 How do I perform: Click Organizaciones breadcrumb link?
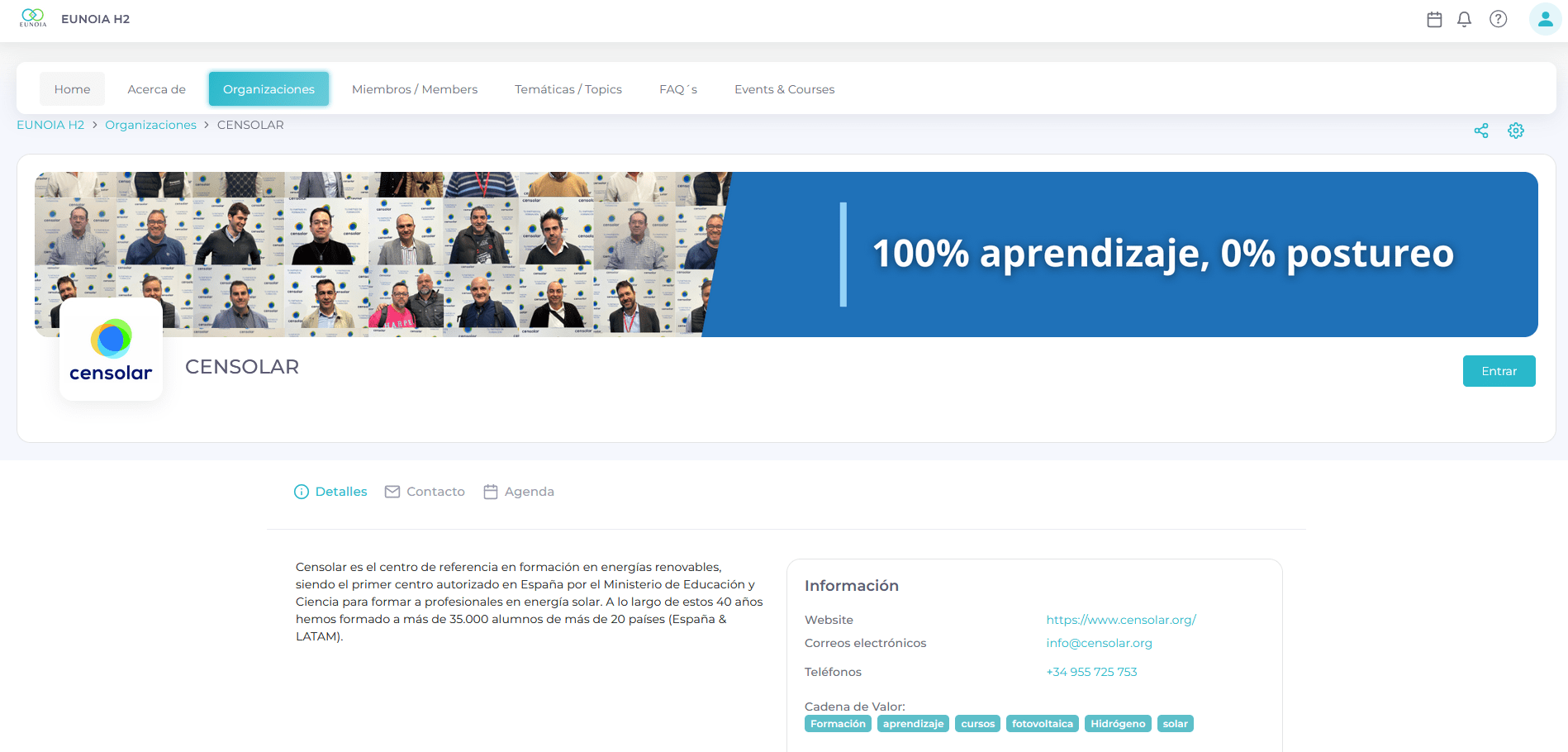150,125
